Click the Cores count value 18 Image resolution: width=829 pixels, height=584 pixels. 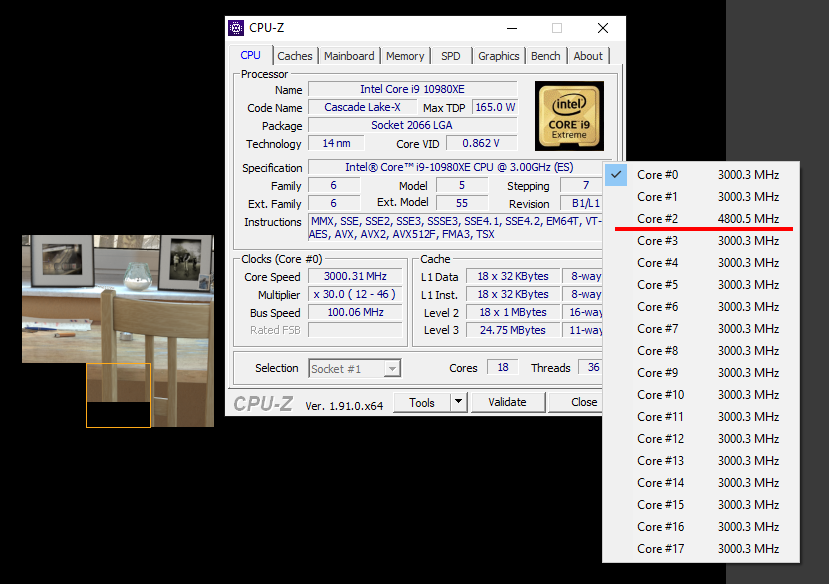click(503, 367)
